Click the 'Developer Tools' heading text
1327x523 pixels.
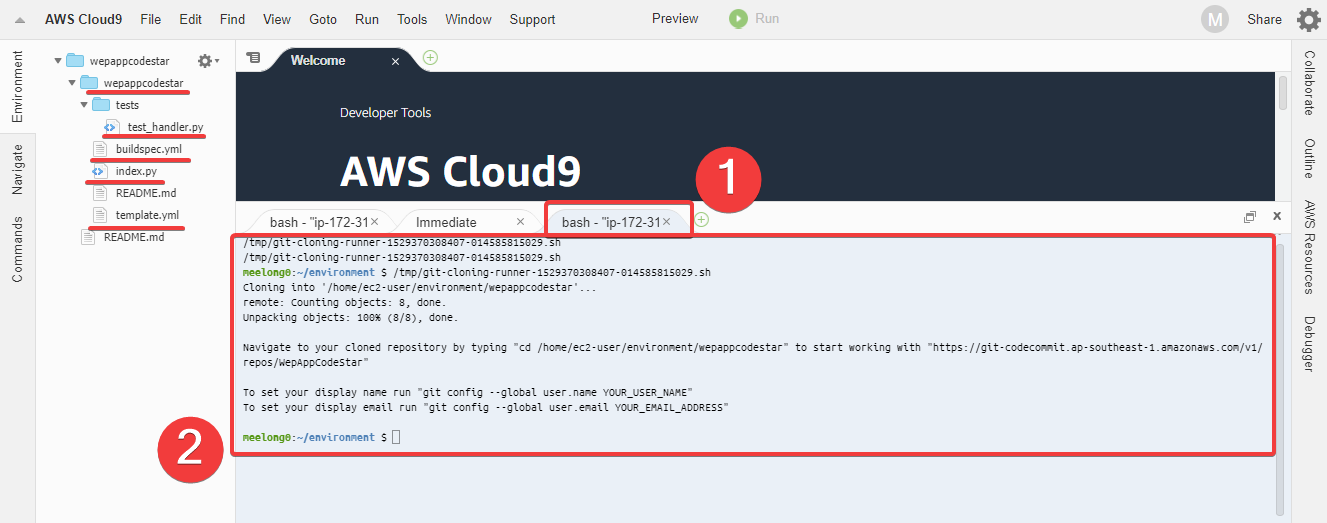386,113
